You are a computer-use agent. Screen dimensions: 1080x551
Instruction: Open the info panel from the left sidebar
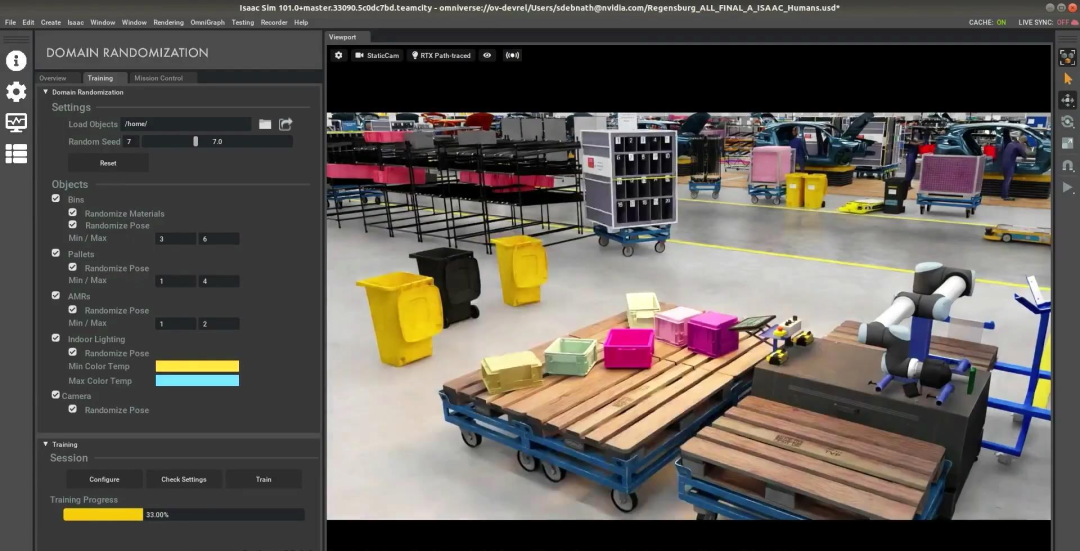16,60
